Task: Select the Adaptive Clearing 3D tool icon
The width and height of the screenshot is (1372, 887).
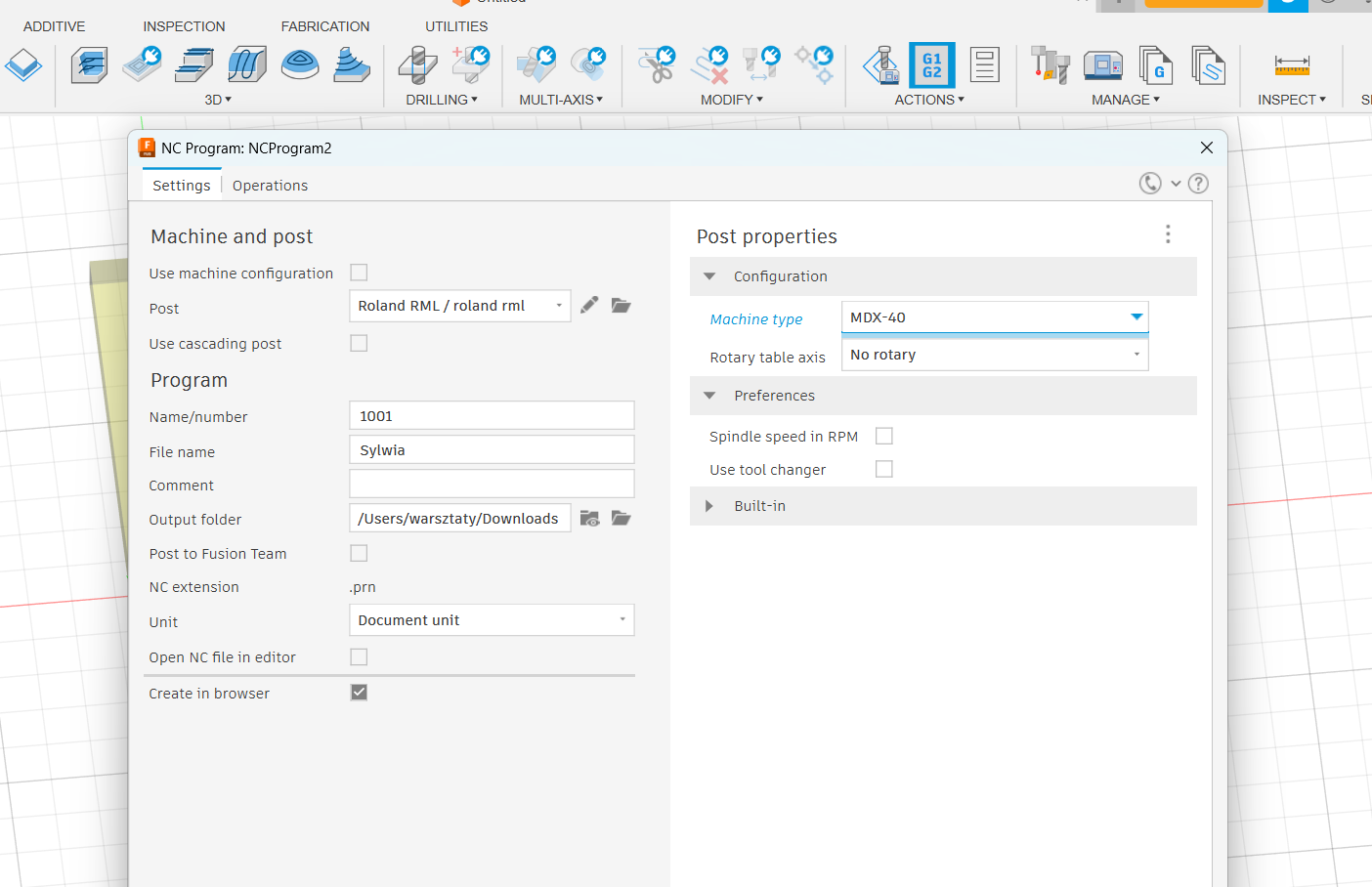Action: 90,65
